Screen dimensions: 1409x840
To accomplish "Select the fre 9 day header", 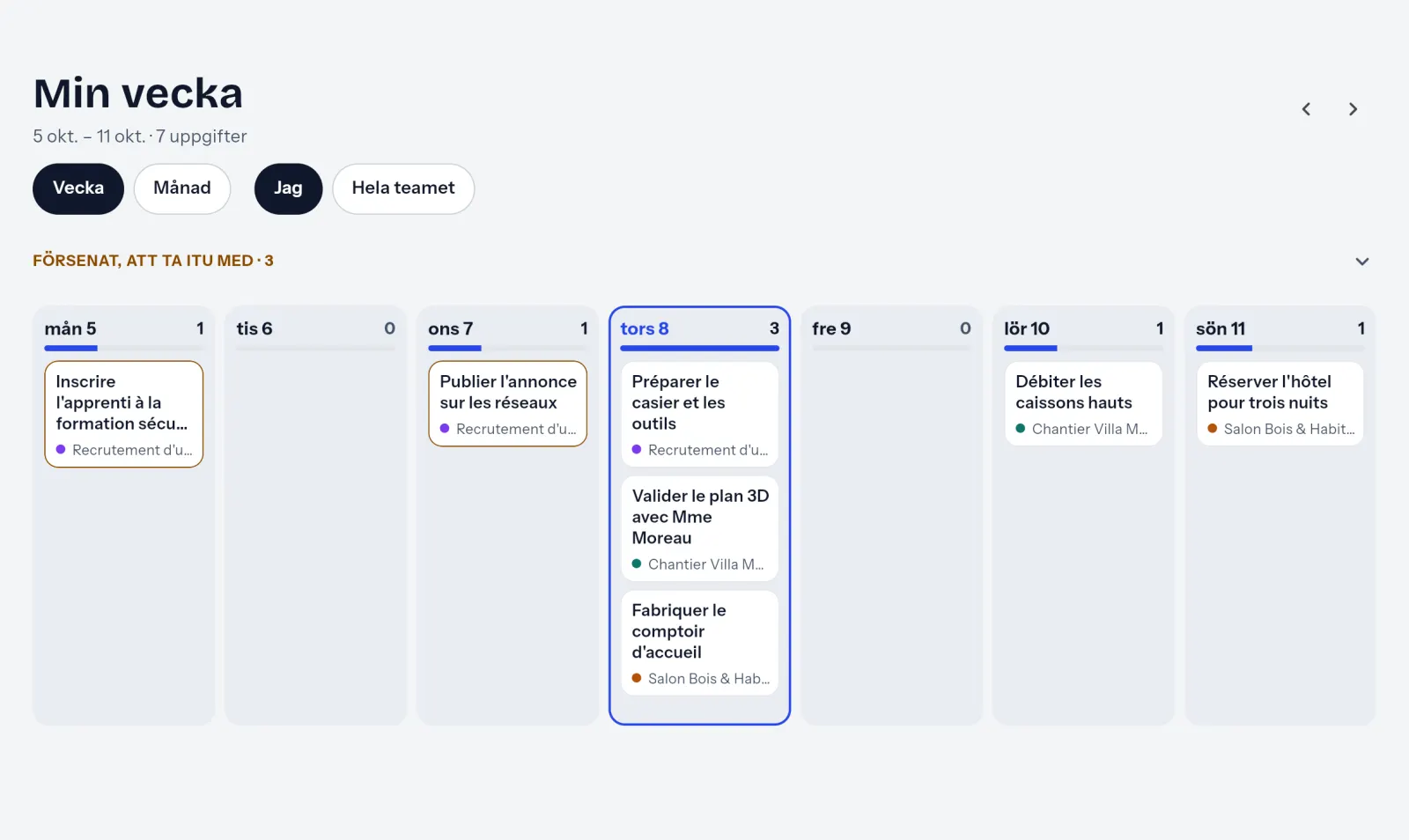I will point(831,328).
